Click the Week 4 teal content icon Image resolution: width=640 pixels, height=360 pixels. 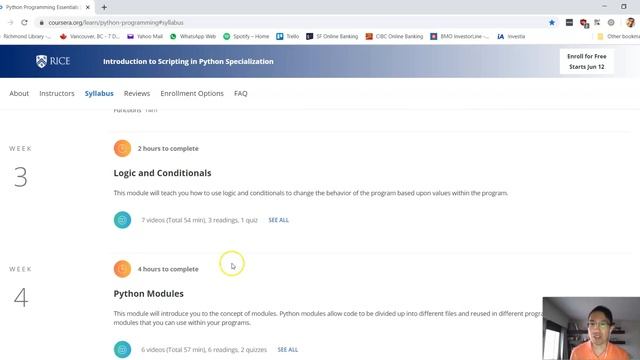[x=122, y=350]
